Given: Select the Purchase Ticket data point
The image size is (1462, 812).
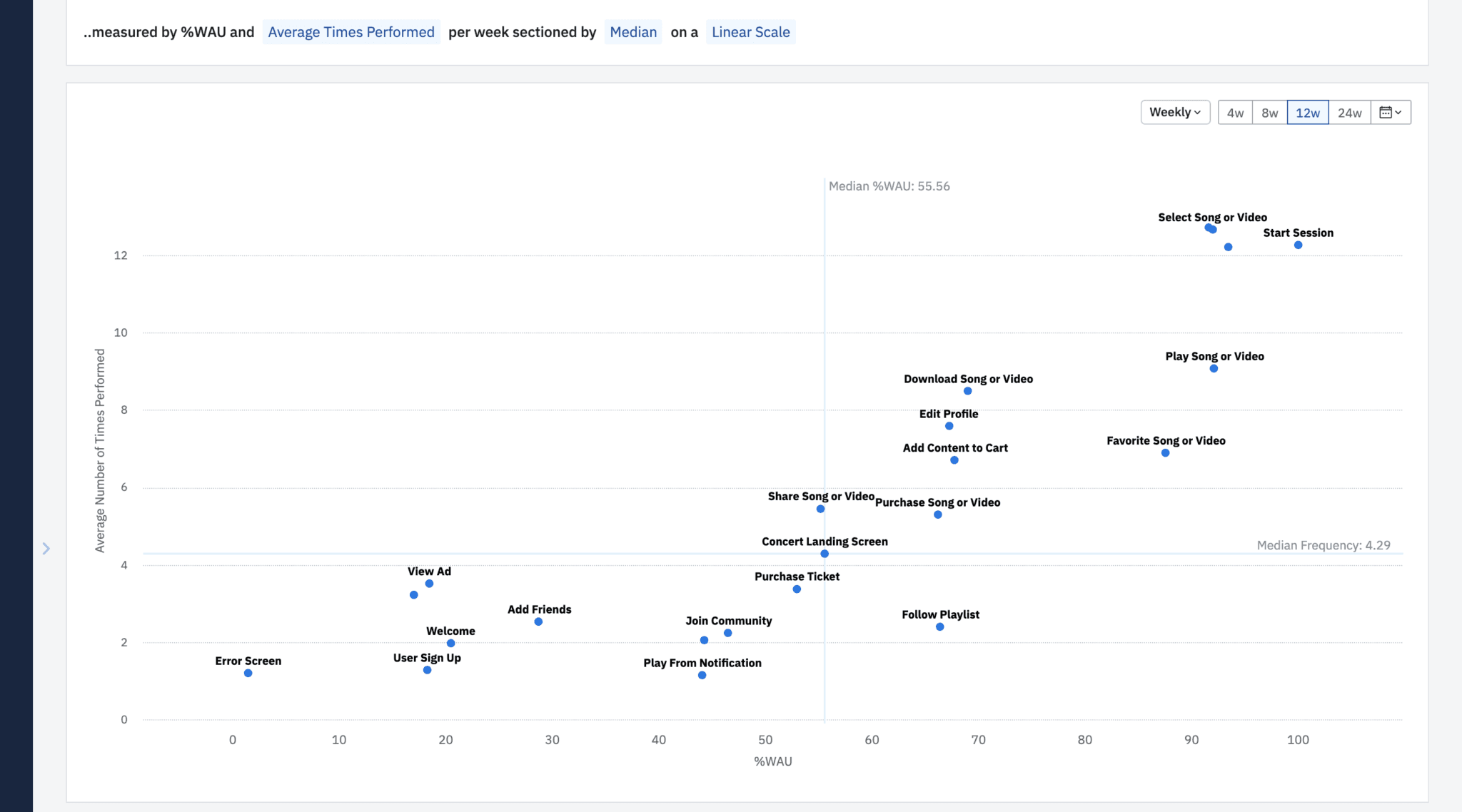Looking at the screenshot, I should tap(797, 589).
